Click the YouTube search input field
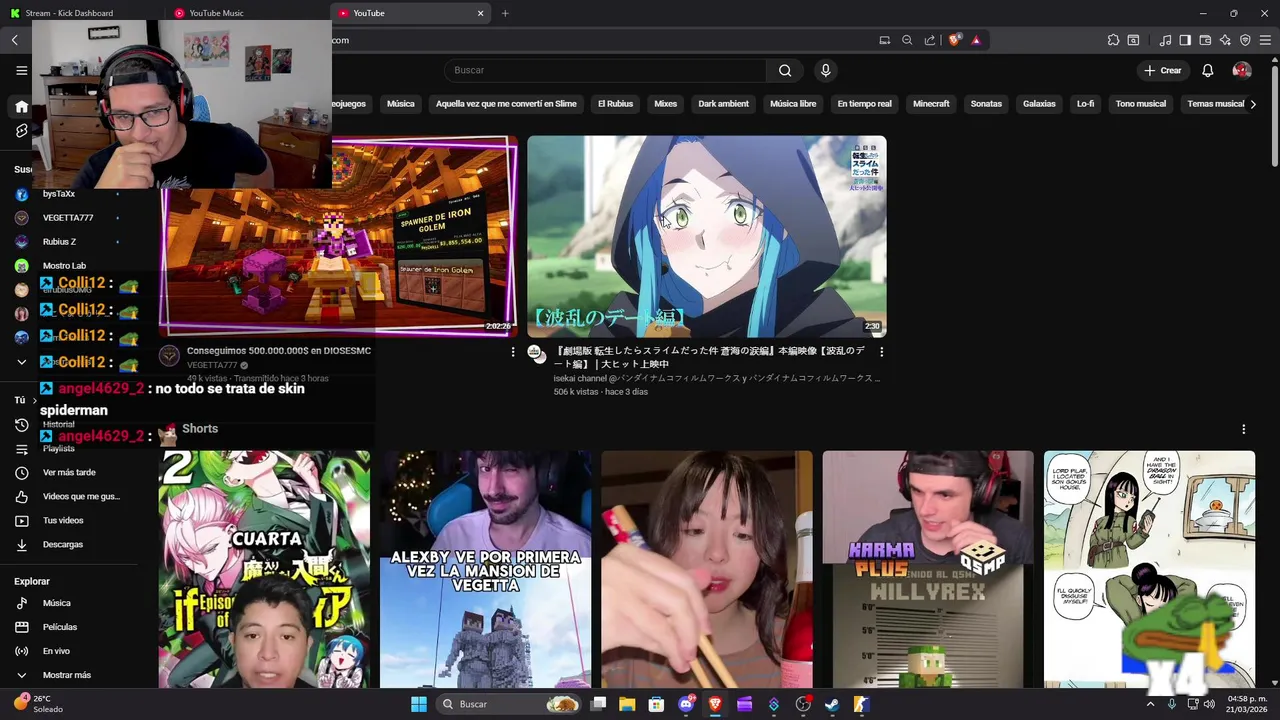1280x720 pixels. (x=605, y=70)
